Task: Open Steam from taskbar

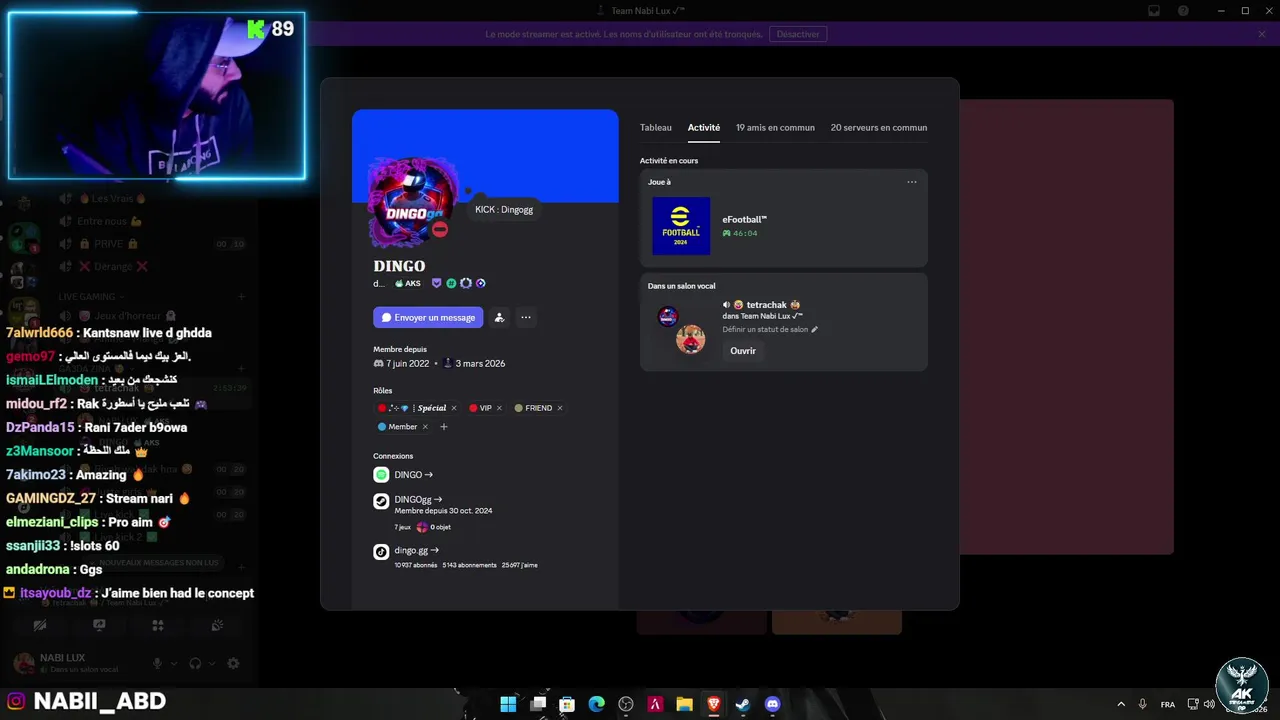Action: [743, 704]
